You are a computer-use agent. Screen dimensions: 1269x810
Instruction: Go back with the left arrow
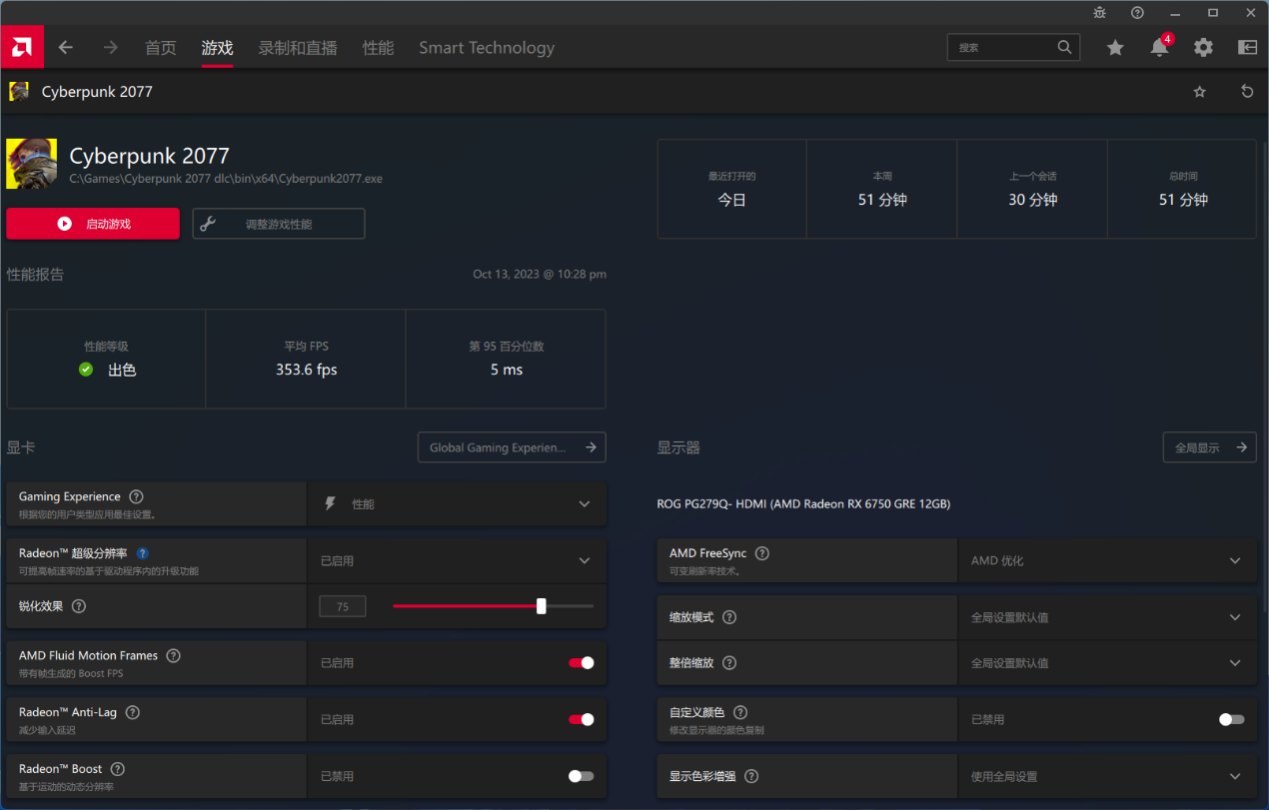(x=66, y=47)
